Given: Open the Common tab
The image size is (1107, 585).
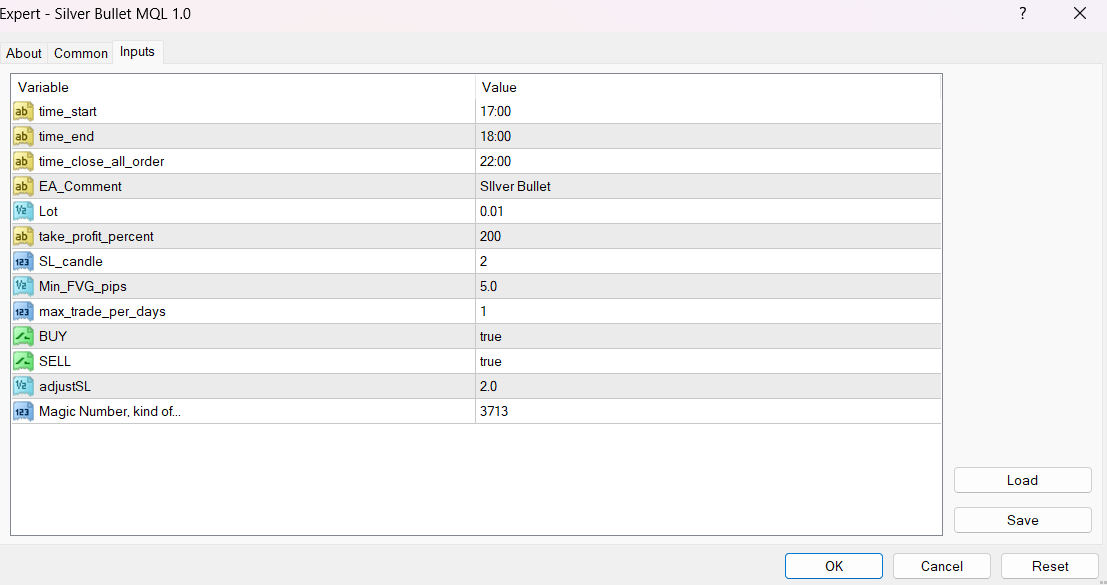Looking at the screenshot, I should click(80, 52).
